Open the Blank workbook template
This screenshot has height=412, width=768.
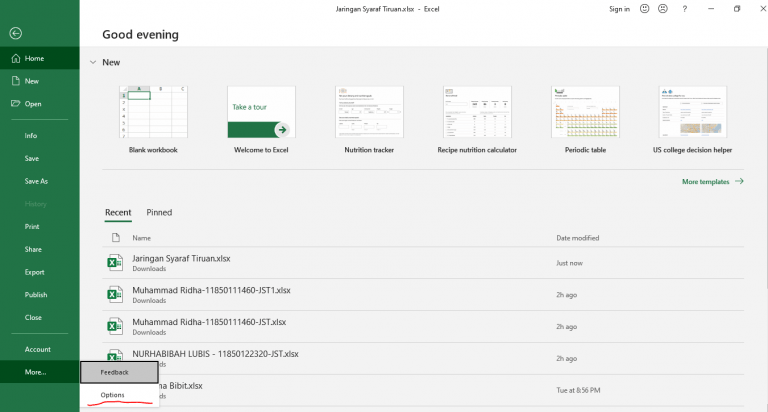[153, 120]
